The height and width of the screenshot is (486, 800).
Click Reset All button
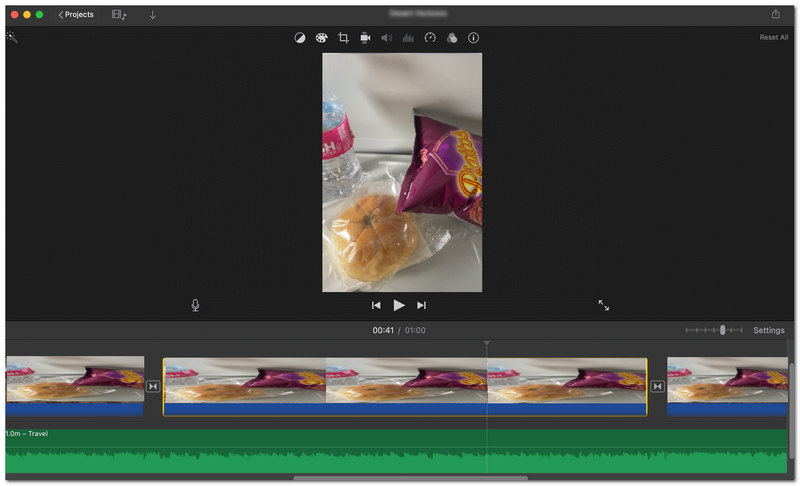(773, 37)
